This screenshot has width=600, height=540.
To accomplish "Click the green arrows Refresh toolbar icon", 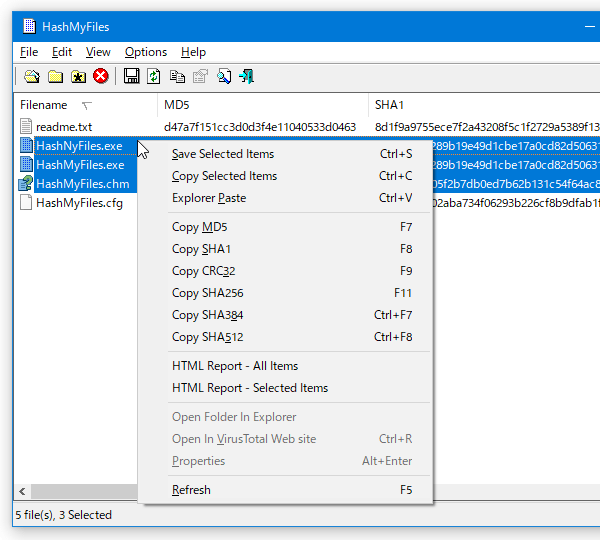I will pyautogui.click(x=154, y=76).
